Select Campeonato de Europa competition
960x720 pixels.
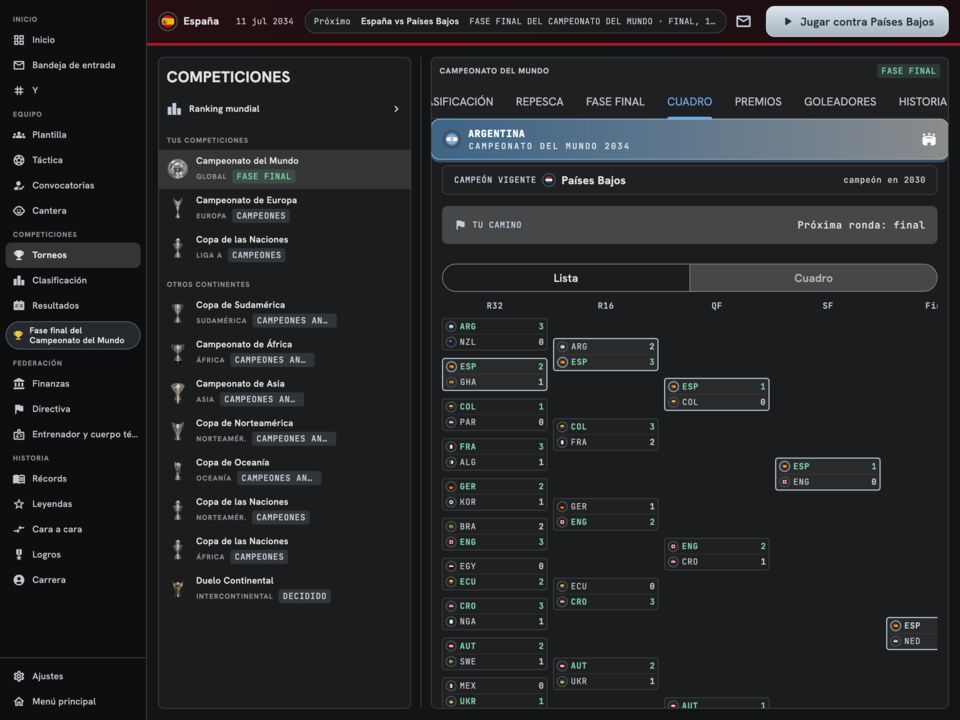click(285, 209)
